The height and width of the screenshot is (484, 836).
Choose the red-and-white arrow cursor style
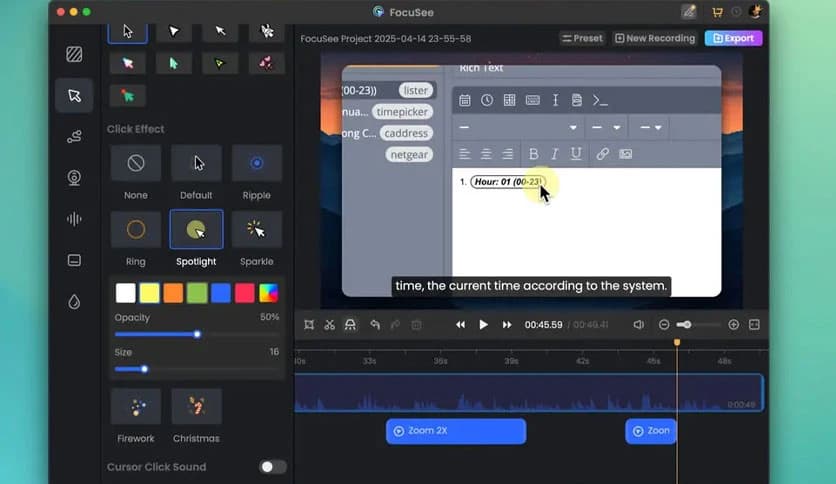pos(127,63)
